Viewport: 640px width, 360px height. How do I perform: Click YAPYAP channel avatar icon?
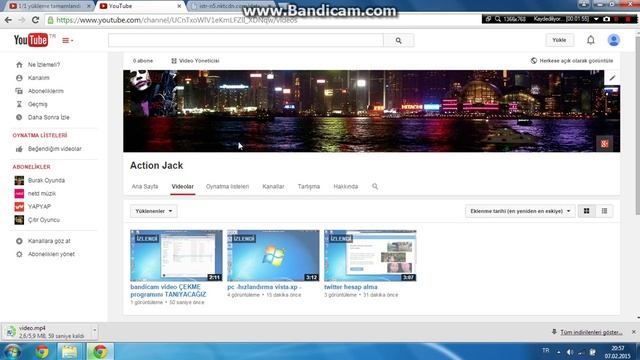pyautogui.click(x=19, y=207)
